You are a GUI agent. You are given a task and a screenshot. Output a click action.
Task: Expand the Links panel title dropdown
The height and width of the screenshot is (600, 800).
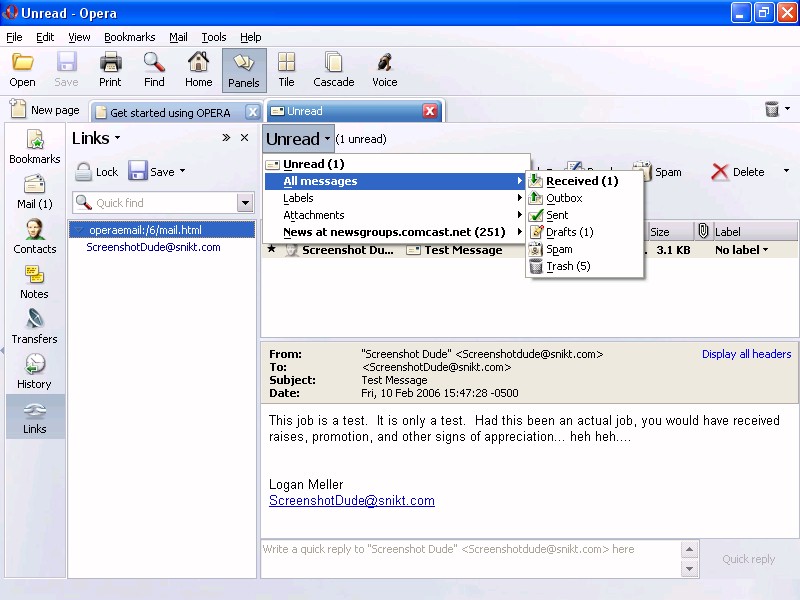point(96,138)
